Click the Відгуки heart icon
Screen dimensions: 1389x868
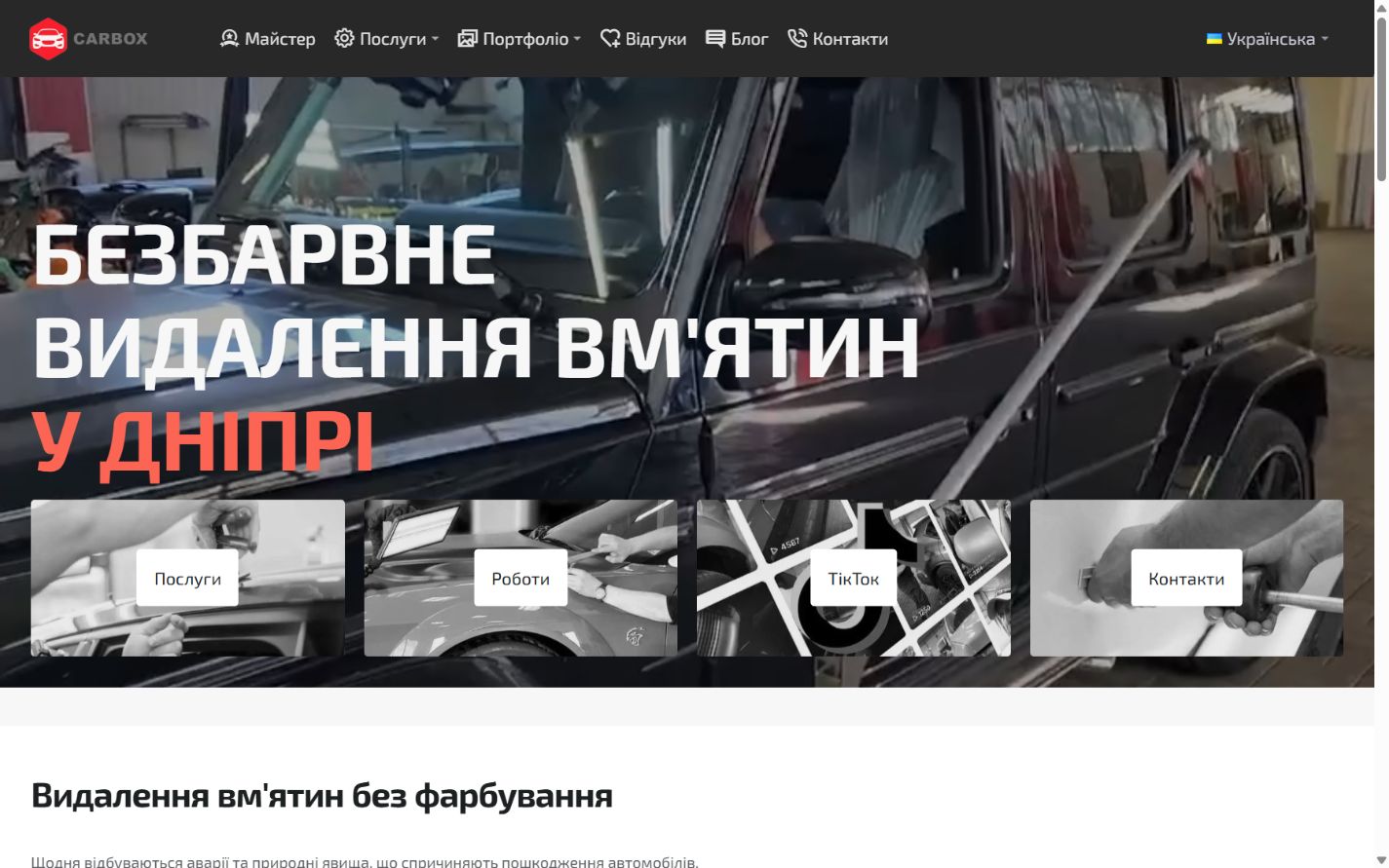[x=610, y=39]
